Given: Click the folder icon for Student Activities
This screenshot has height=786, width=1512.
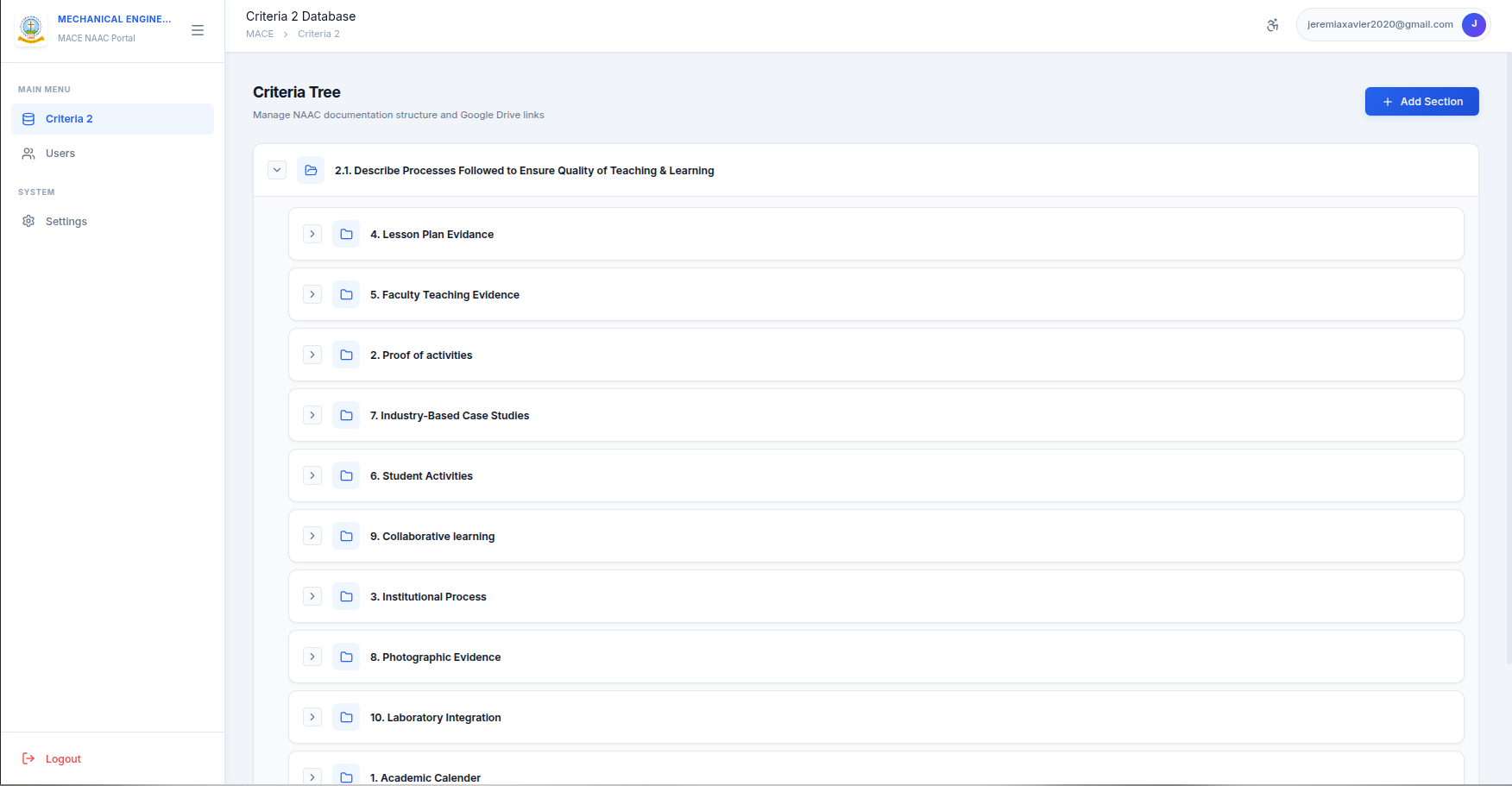Looking at the screenshot, I should pyautogui.click(x=346, y=475).
